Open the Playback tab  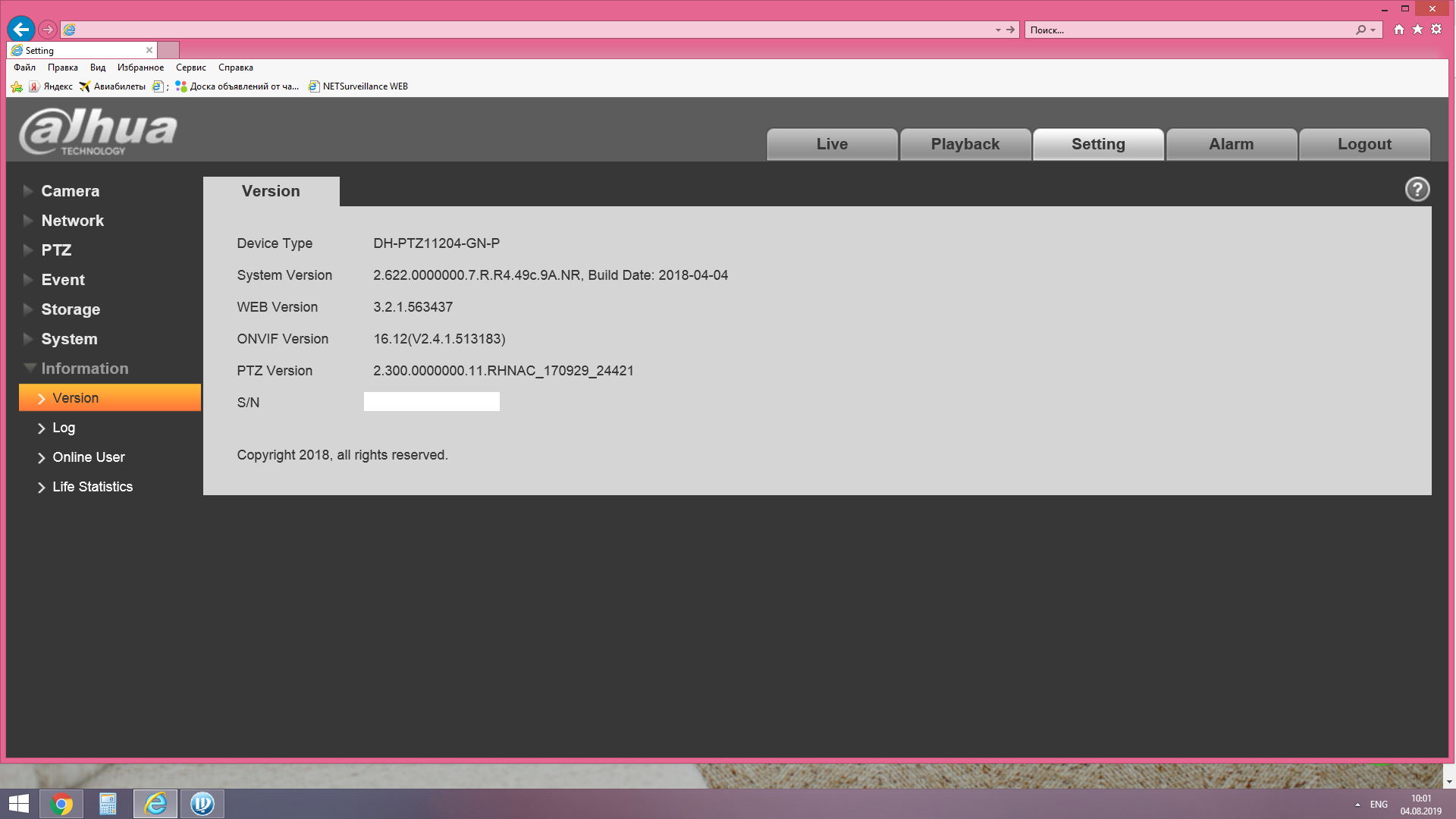click(965, 144)
